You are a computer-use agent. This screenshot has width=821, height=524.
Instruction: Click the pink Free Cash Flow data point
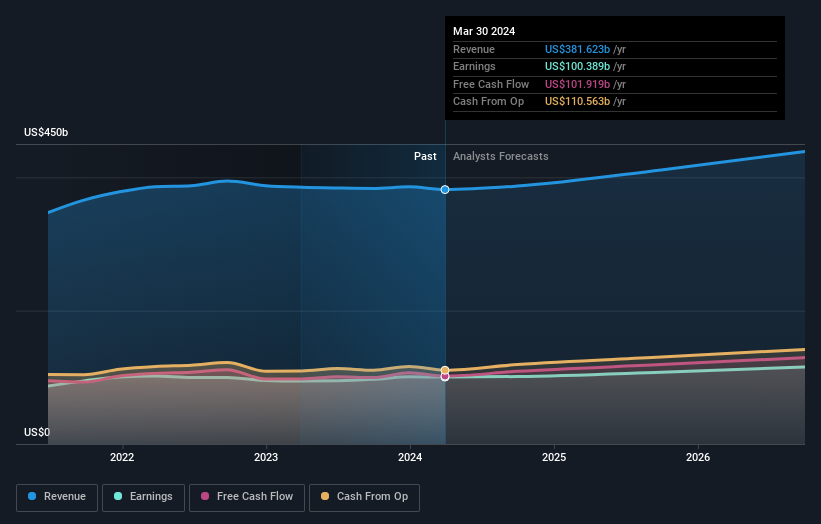point(445,377)
